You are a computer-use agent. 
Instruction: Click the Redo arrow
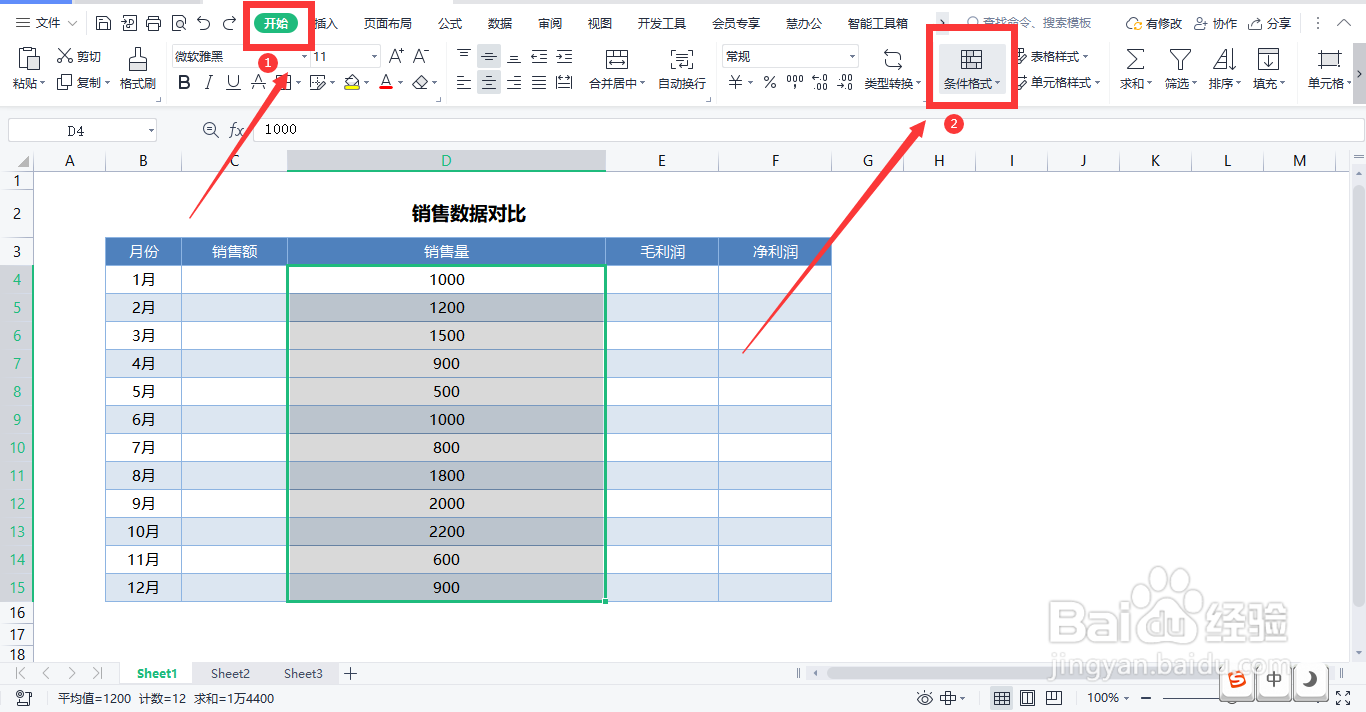pos(230,23)
